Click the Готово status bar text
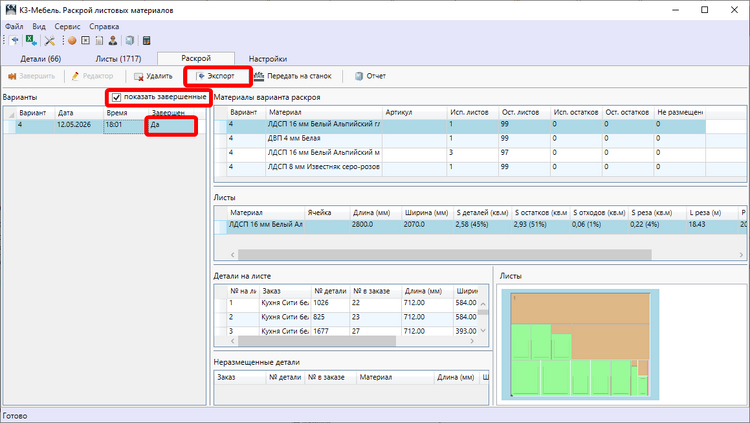Screen dimensions: 750x423 (15, 416)
